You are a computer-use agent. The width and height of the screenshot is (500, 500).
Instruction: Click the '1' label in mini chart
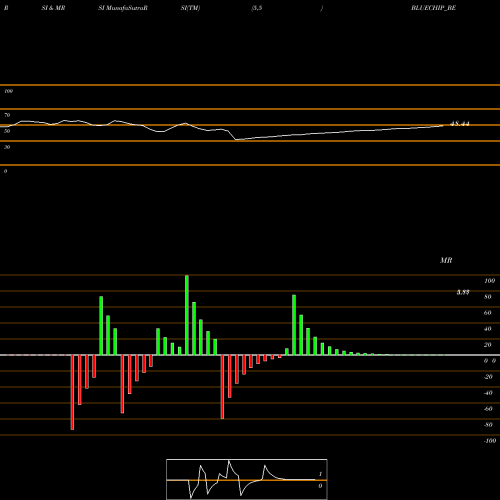(x=320, y=474)
